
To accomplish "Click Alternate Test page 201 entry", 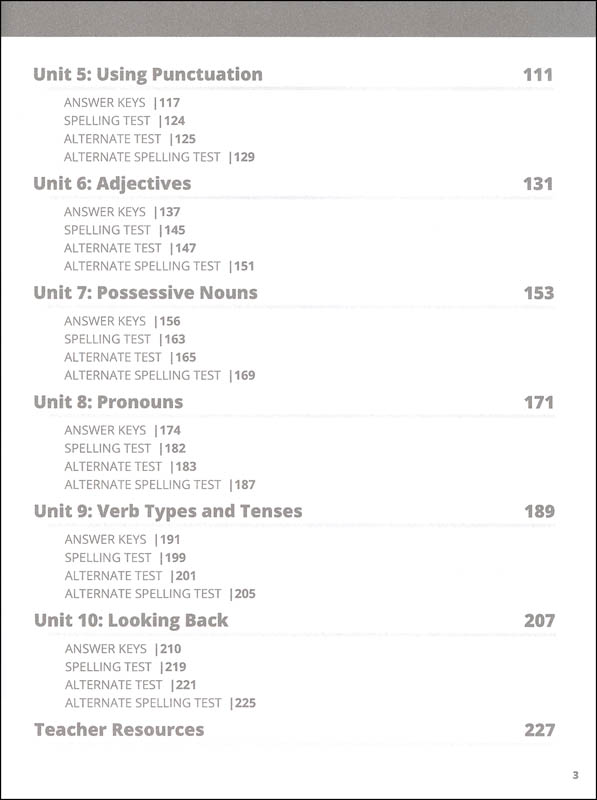I will pyautogui.click(x=131, y=576).
